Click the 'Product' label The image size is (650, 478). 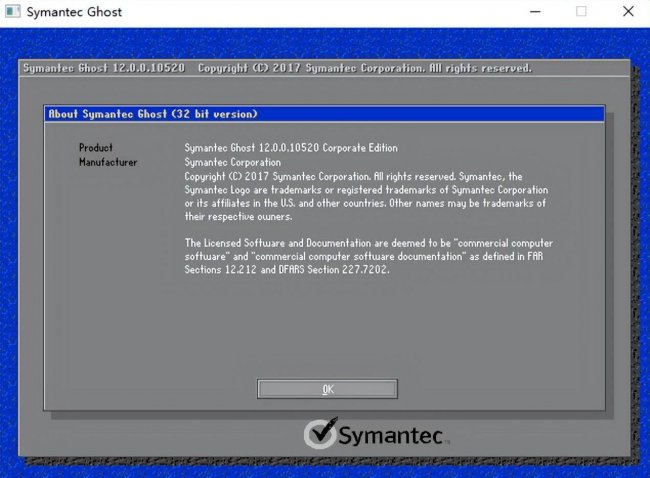(96, 148)
